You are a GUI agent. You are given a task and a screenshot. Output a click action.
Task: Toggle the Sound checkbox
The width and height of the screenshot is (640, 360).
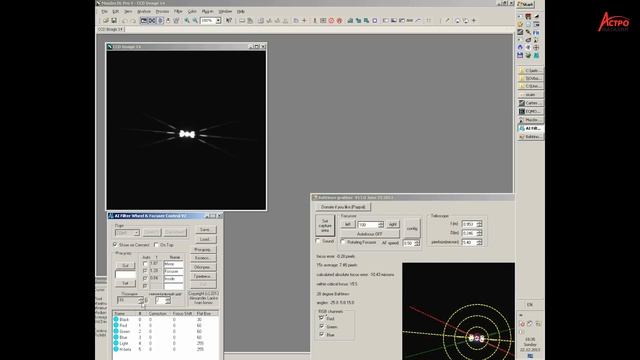pos(318,241)
